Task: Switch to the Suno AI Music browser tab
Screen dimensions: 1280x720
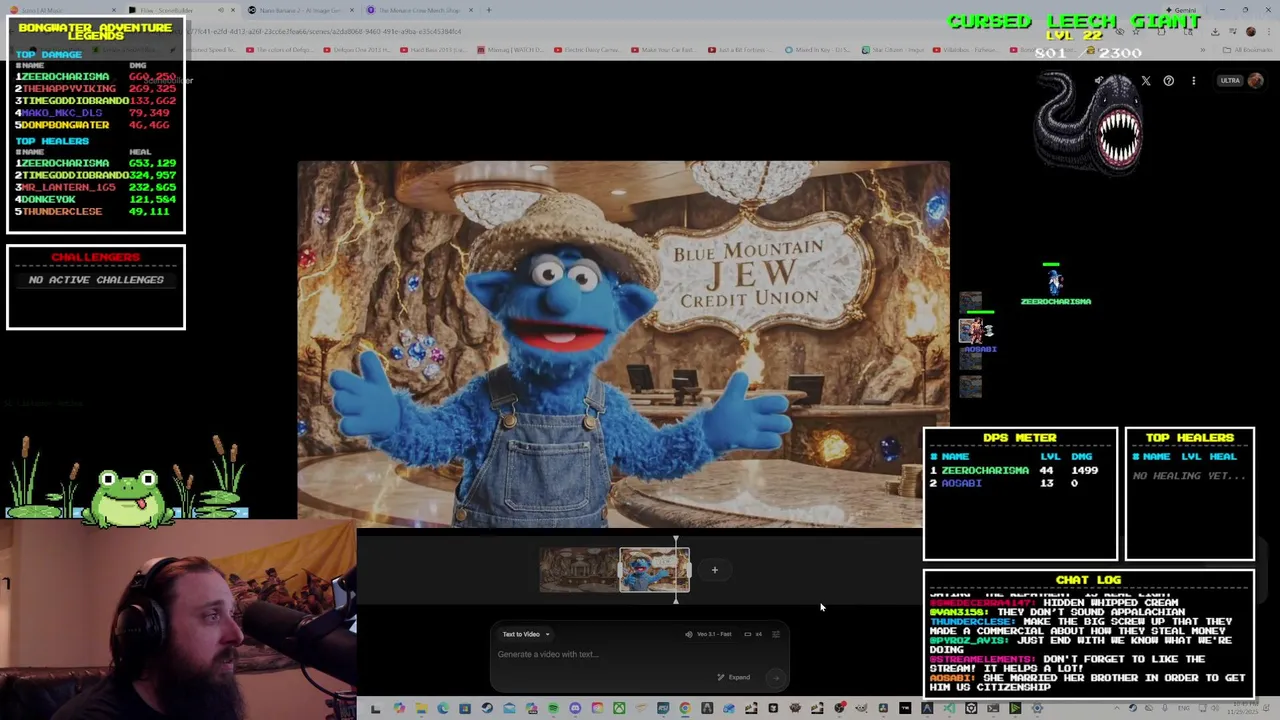Action: click(x=60, y=10)
